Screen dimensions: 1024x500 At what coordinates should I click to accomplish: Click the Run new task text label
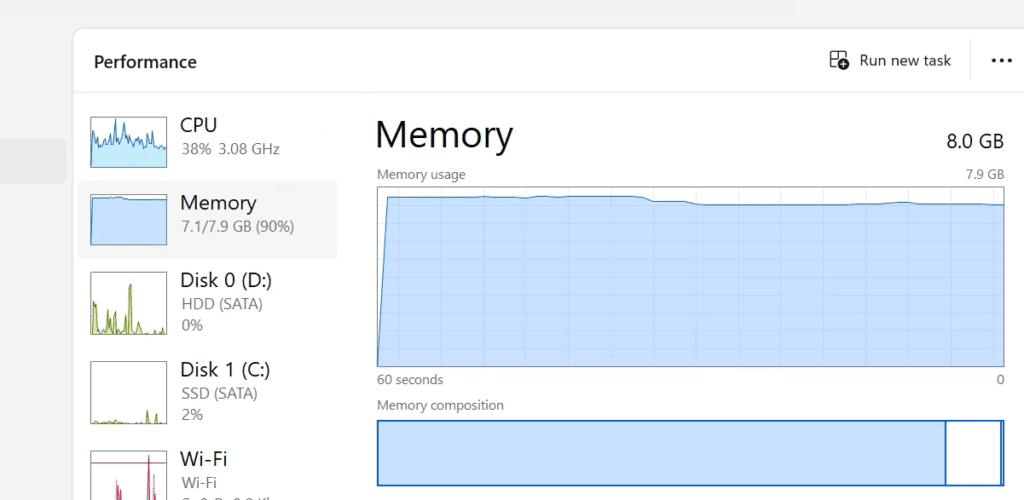(x=905, y=61)
